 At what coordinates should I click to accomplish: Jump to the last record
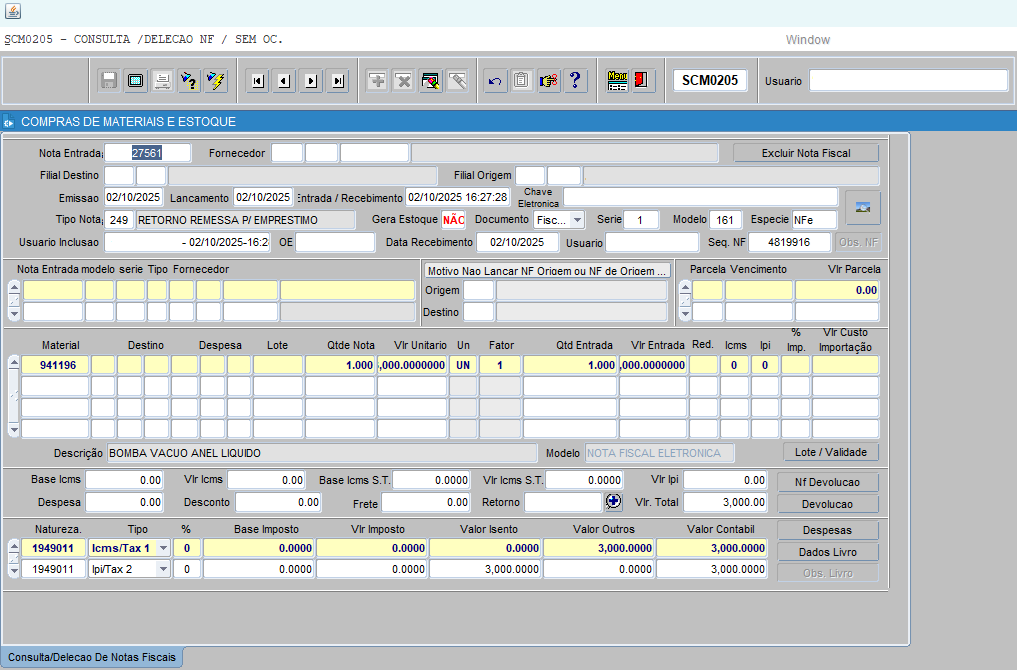tap(338, 81)
